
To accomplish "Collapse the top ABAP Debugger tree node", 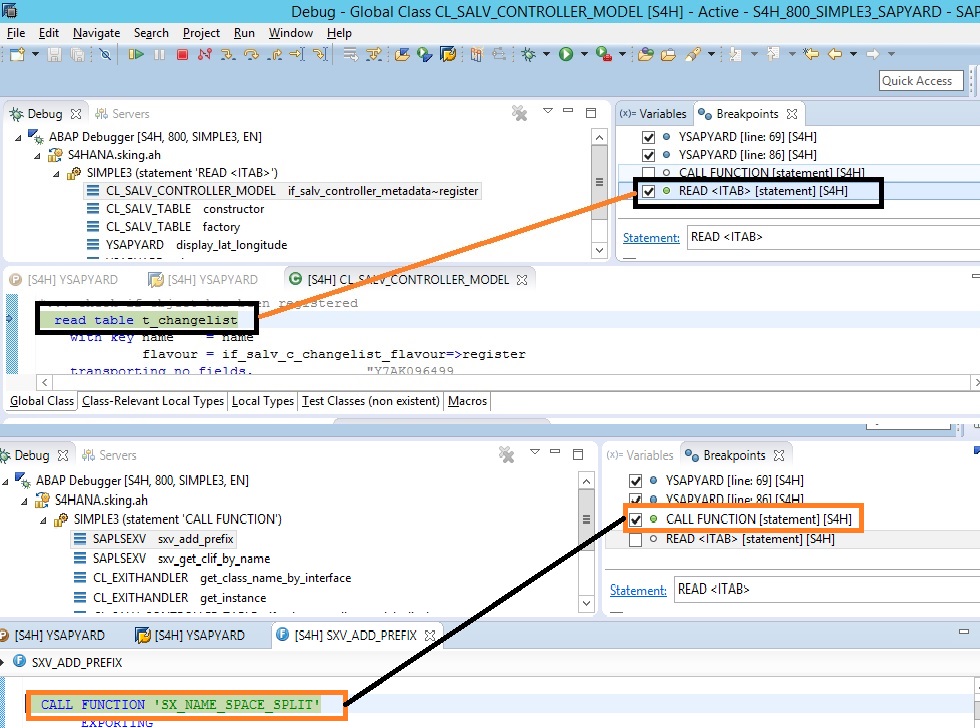I will pos(18,137).
